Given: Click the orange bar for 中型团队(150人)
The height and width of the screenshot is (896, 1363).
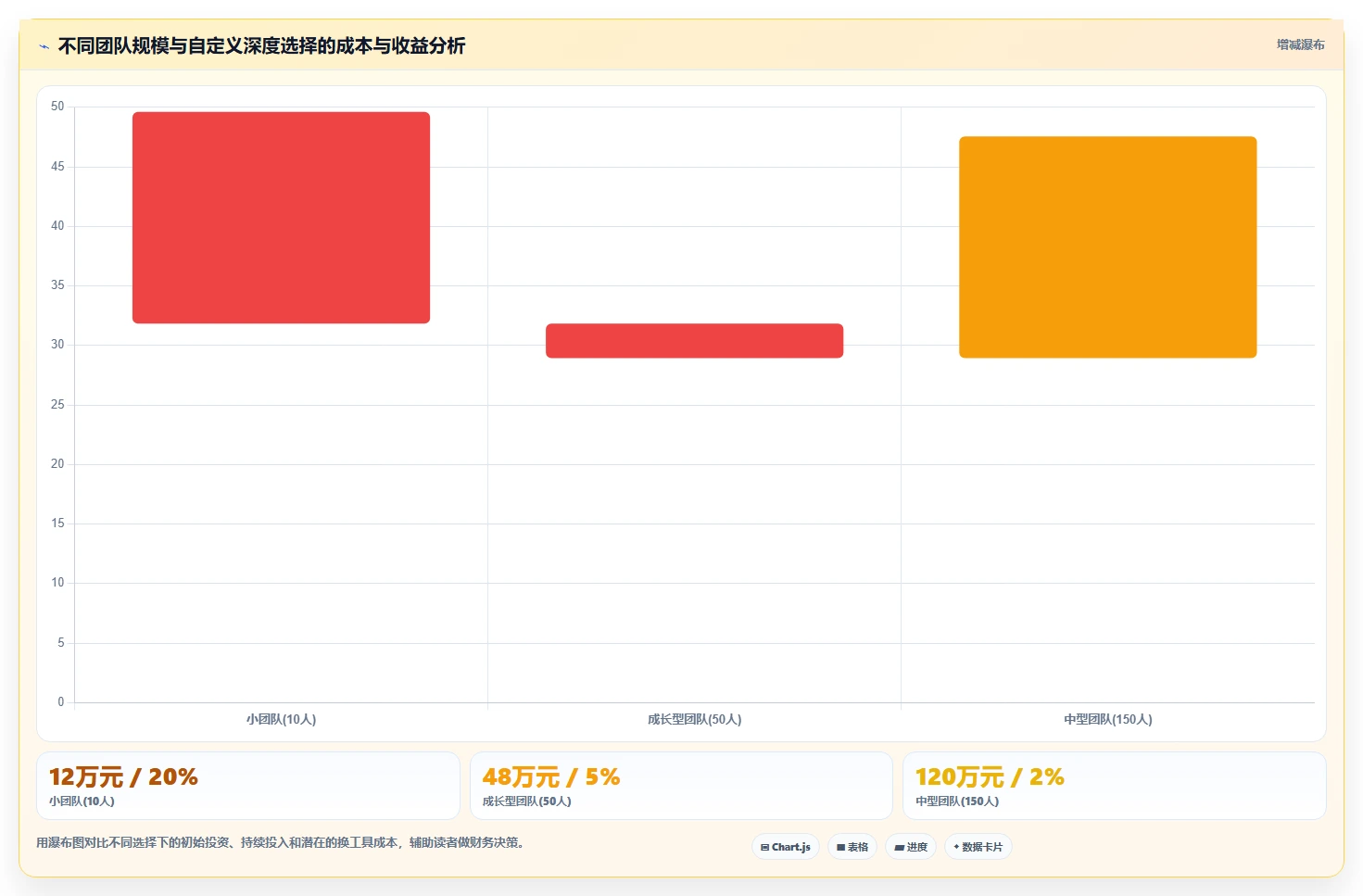Looking at the screenshot, I should tap(1107, 247).
